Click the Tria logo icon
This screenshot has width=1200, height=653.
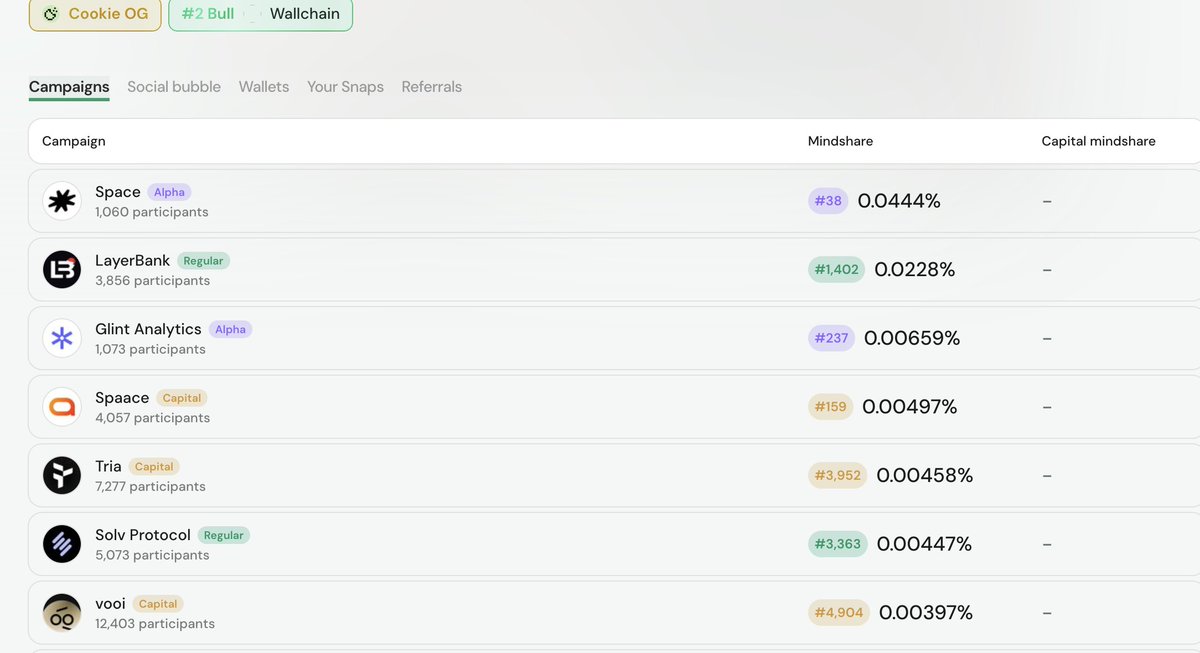click(x=62, y=475)
